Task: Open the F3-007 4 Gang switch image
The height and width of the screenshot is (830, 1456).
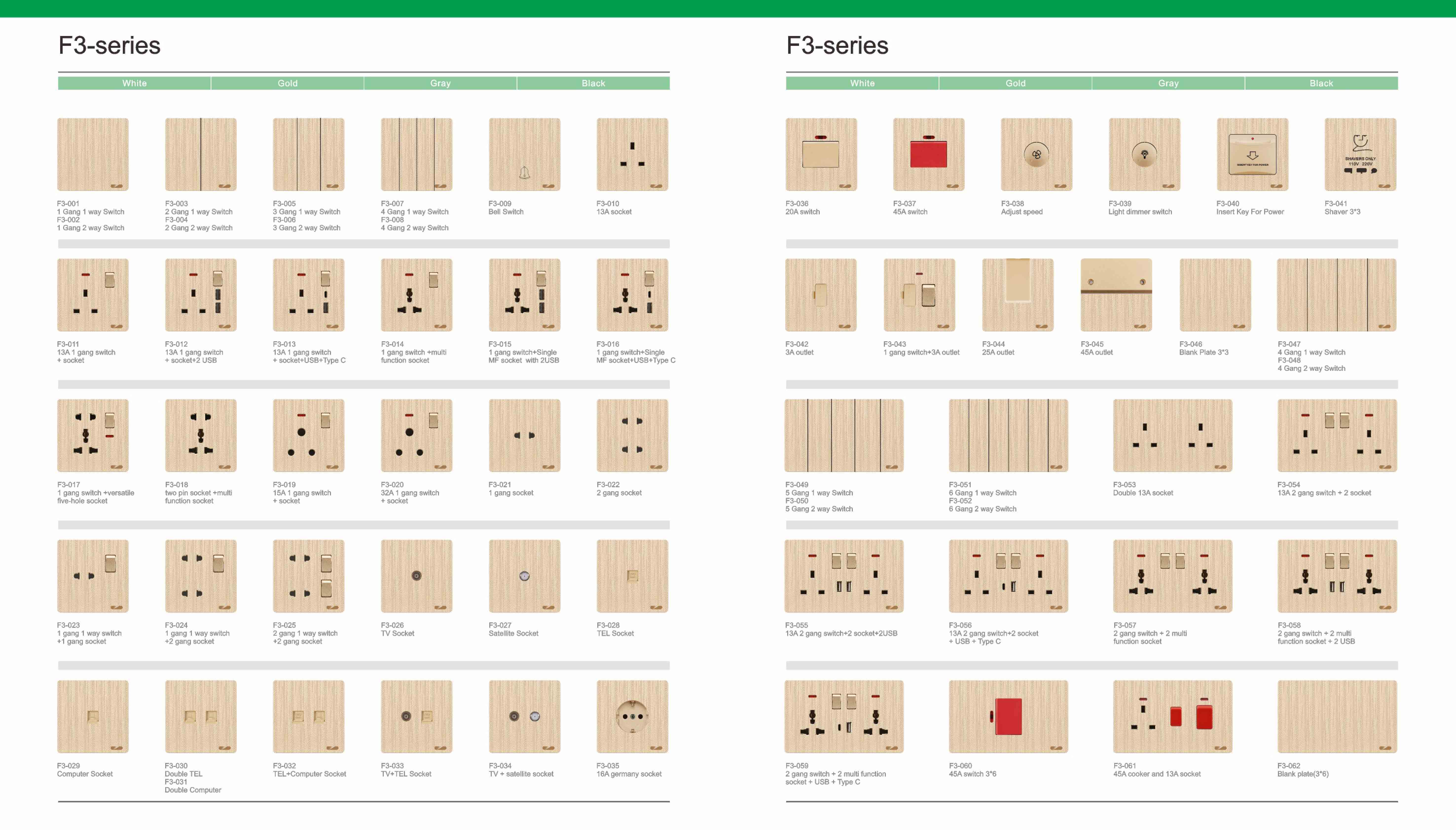Action: (417, 155)
